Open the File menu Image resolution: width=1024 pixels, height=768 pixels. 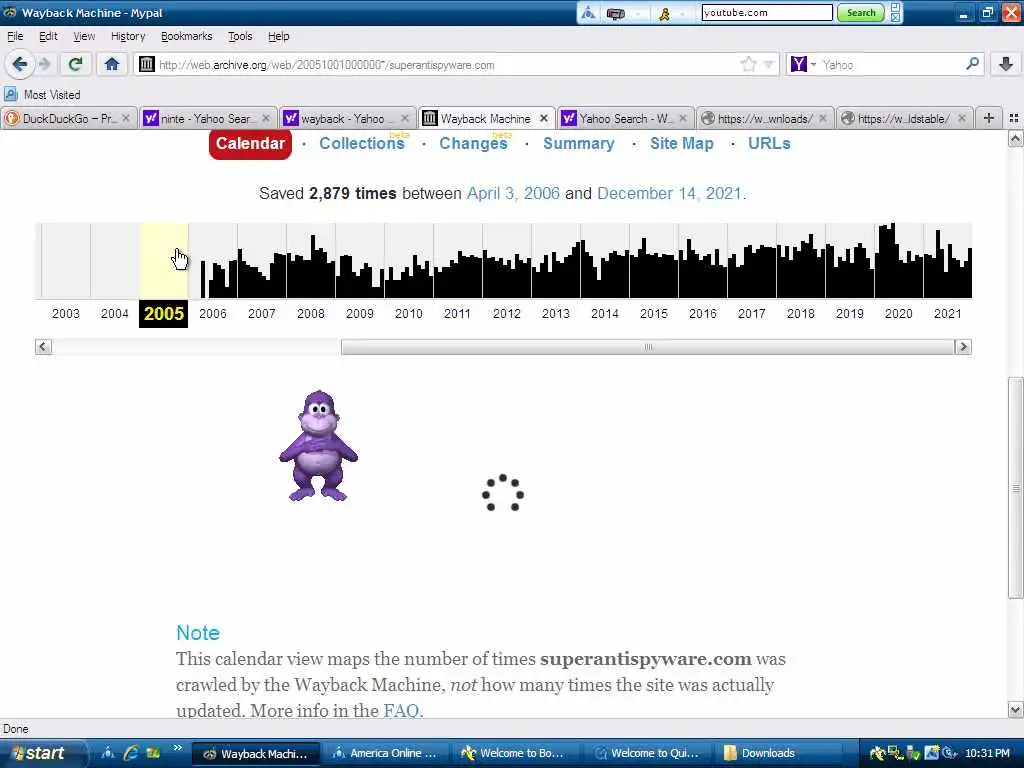pos(15,37)
